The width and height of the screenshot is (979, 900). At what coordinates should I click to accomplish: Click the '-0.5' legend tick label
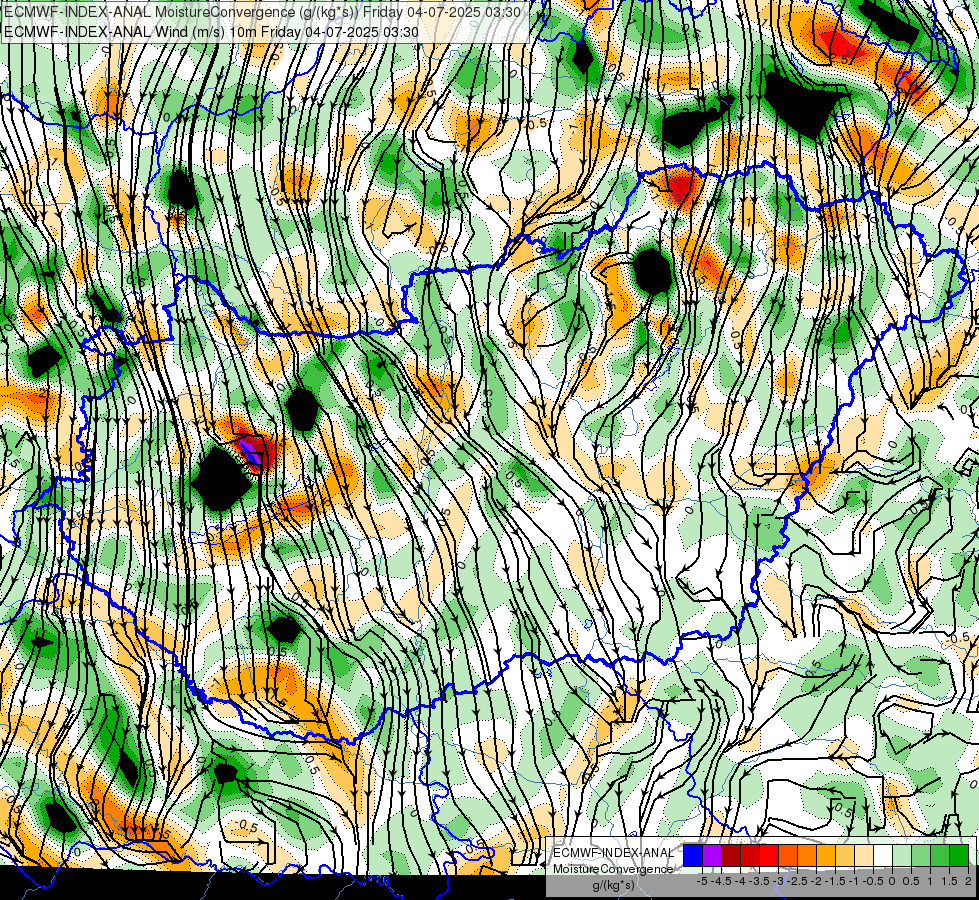point(873,881)
